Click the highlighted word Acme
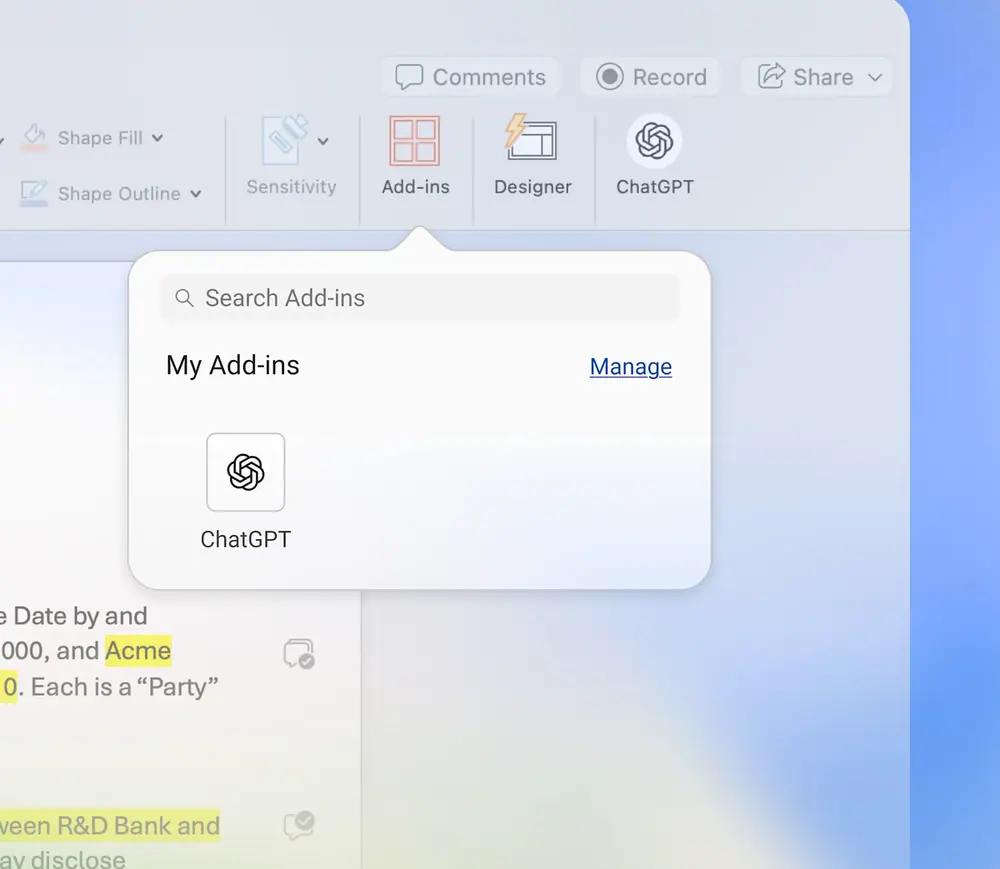1000x869 pixels. point(138,651)
